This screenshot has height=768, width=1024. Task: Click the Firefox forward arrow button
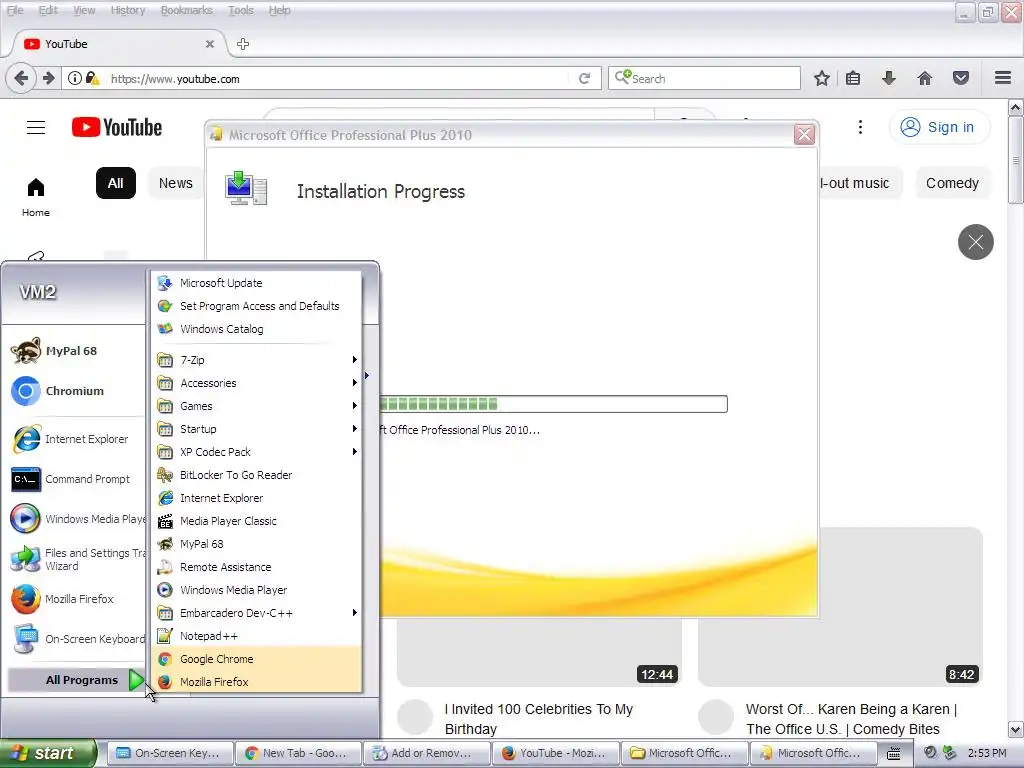(48, 78)
